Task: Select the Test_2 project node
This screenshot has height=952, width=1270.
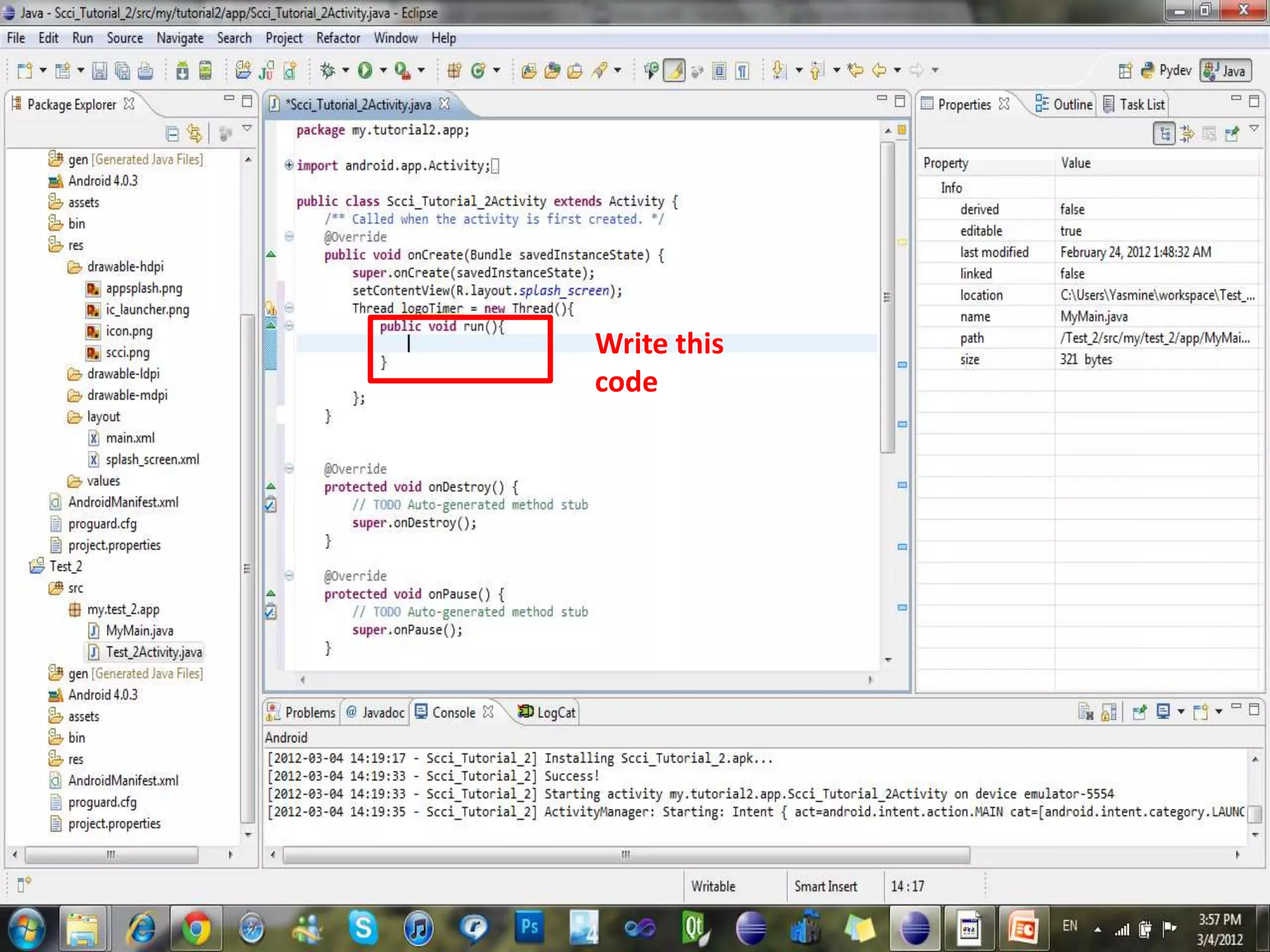Action: [x=56, y=566]
